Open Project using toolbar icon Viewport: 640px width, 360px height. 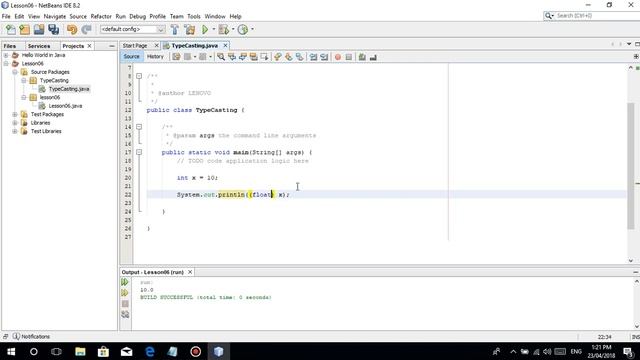pyautogui.click(x=39, y=29)
